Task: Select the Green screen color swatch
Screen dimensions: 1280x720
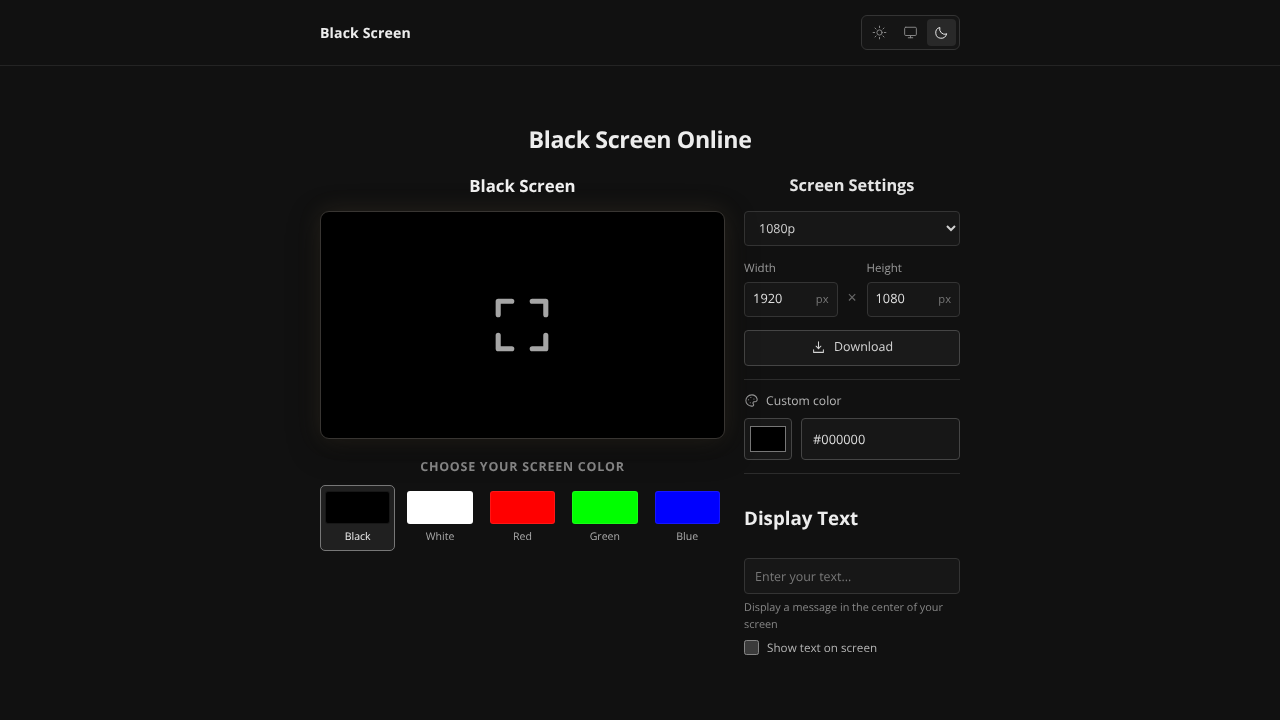Action: 605,518
